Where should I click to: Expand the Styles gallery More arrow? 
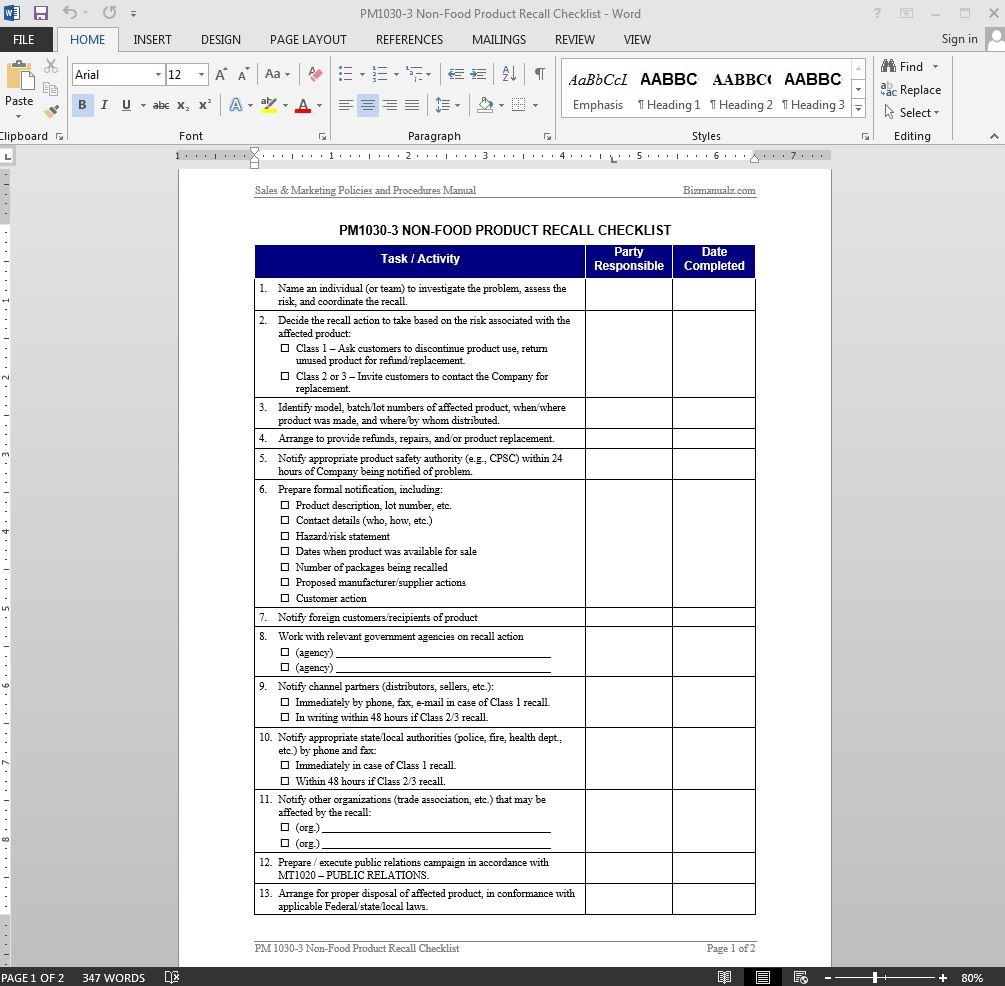click(x=858, y=108)
